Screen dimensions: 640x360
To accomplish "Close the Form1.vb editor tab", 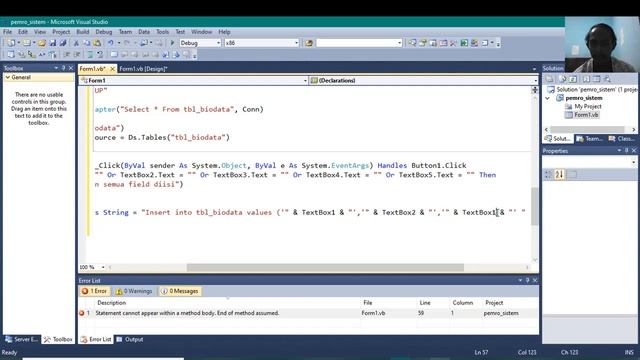I will click(x=112, y=69).
